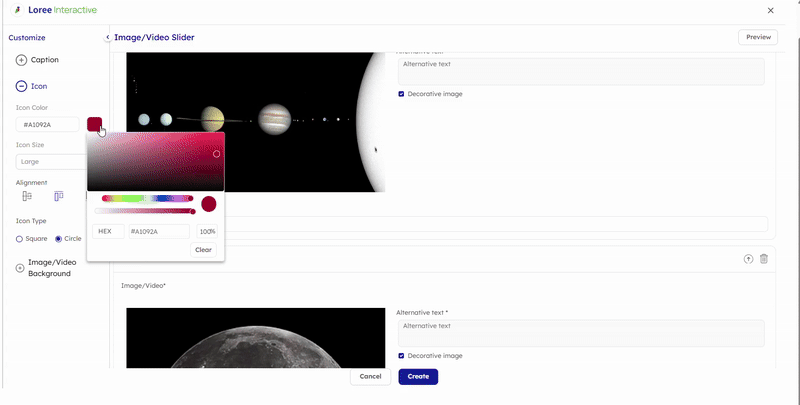Screen dimensions: 800x405
Task: Delete the slide with trash icon
Action: point(764,259)
